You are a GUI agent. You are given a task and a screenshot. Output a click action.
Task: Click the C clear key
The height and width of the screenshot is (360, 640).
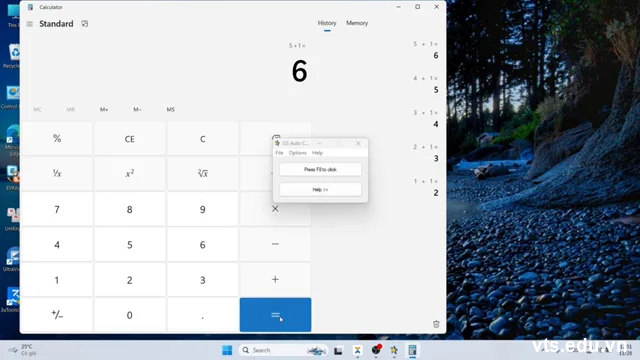coord(202,139)
